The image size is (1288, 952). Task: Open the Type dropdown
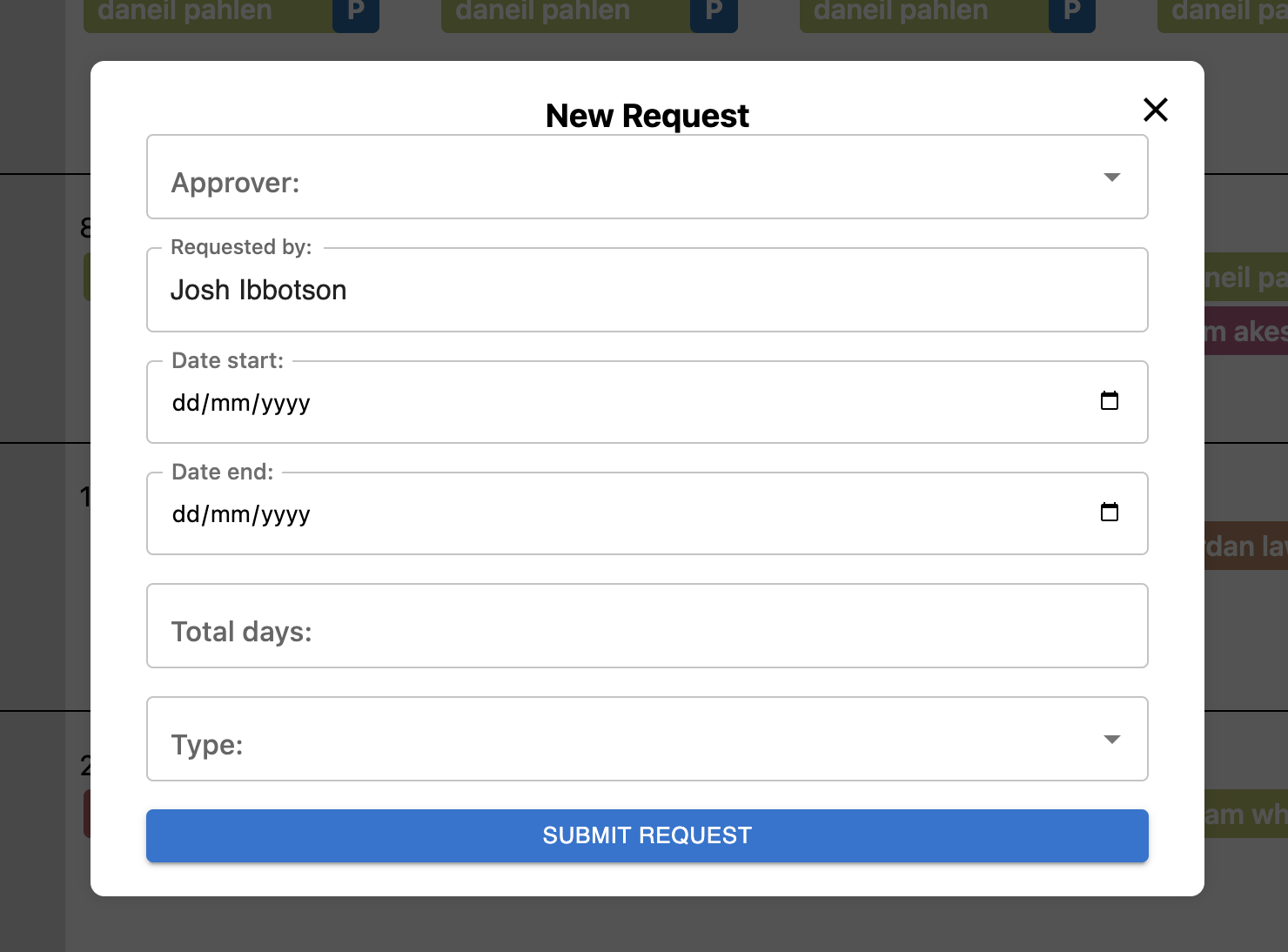pyautogui.click(x=647, y=739)
